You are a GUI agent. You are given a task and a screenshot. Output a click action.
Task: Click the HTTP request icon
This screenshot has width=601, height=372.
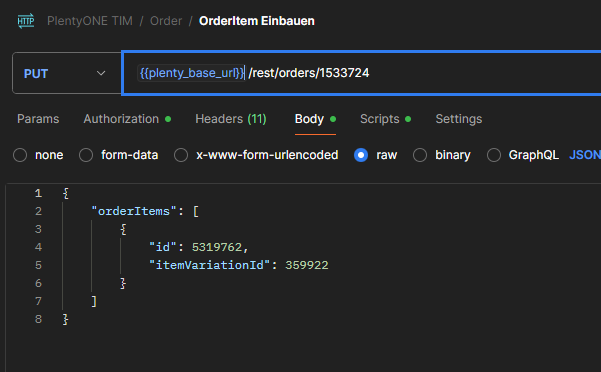pyautogui.click(x=26, y=21)
